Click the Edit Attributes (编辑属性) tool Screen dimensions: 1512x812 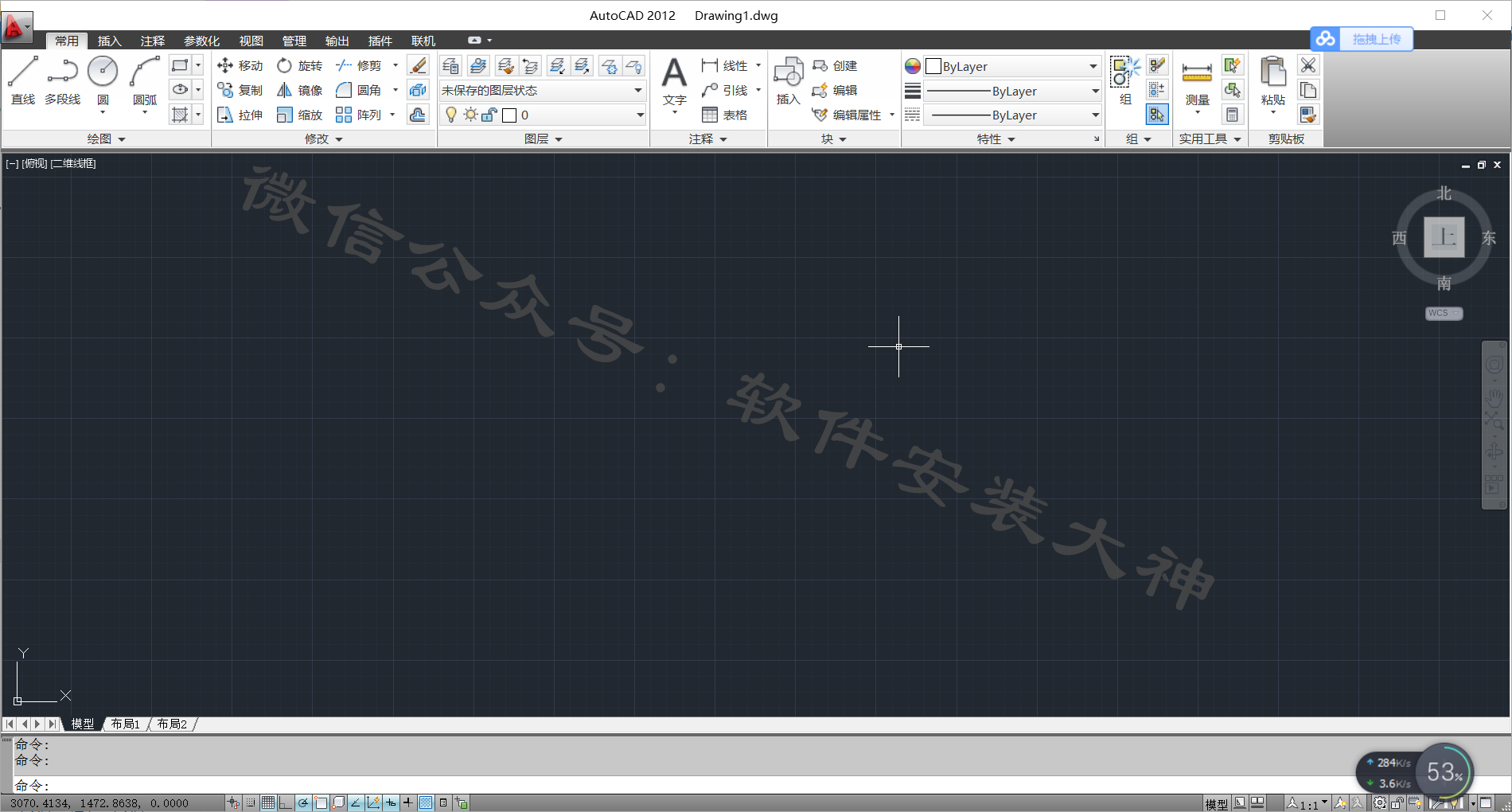point(847,115)
